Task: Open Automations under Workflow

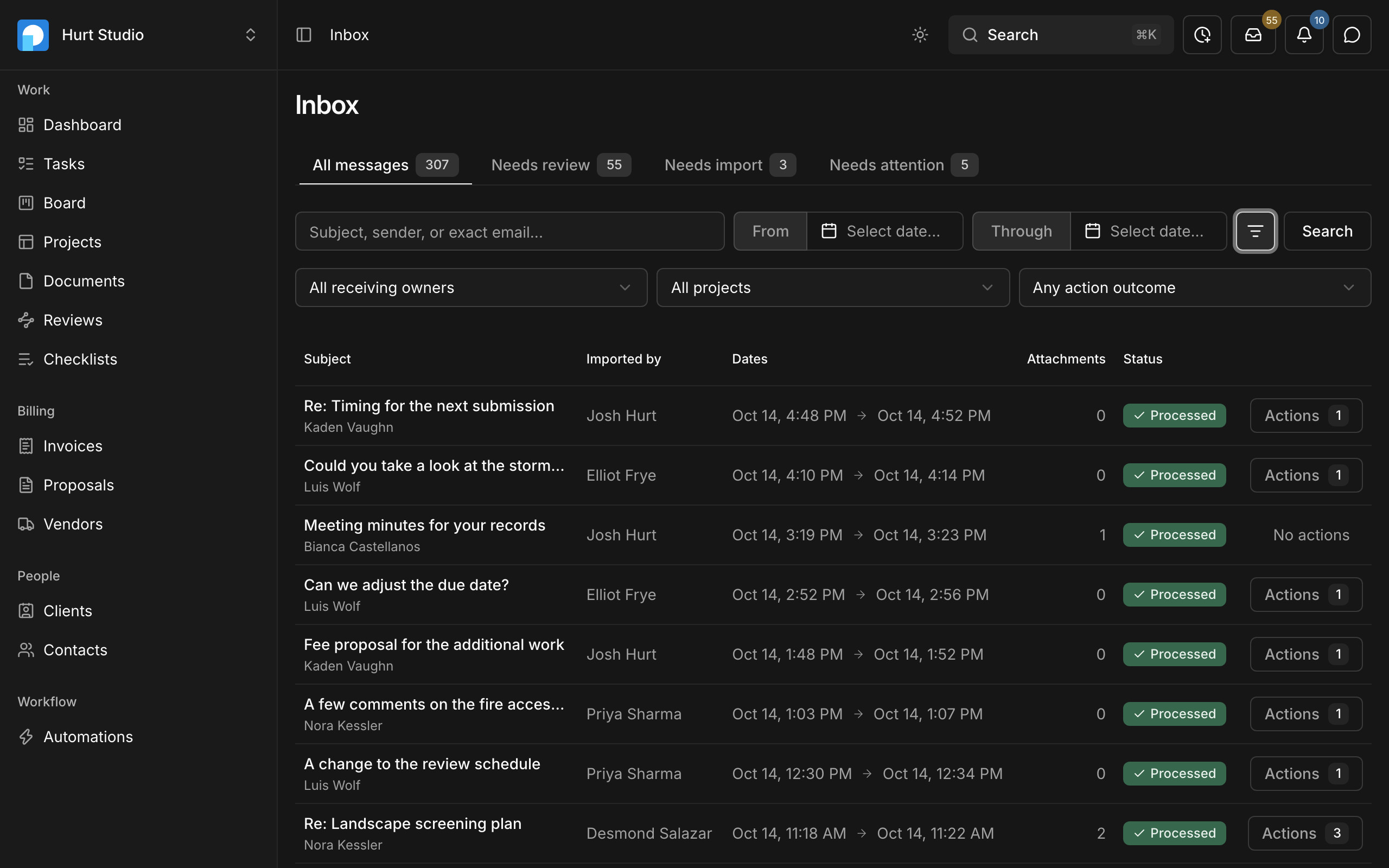Action: [x=138, y=736]
